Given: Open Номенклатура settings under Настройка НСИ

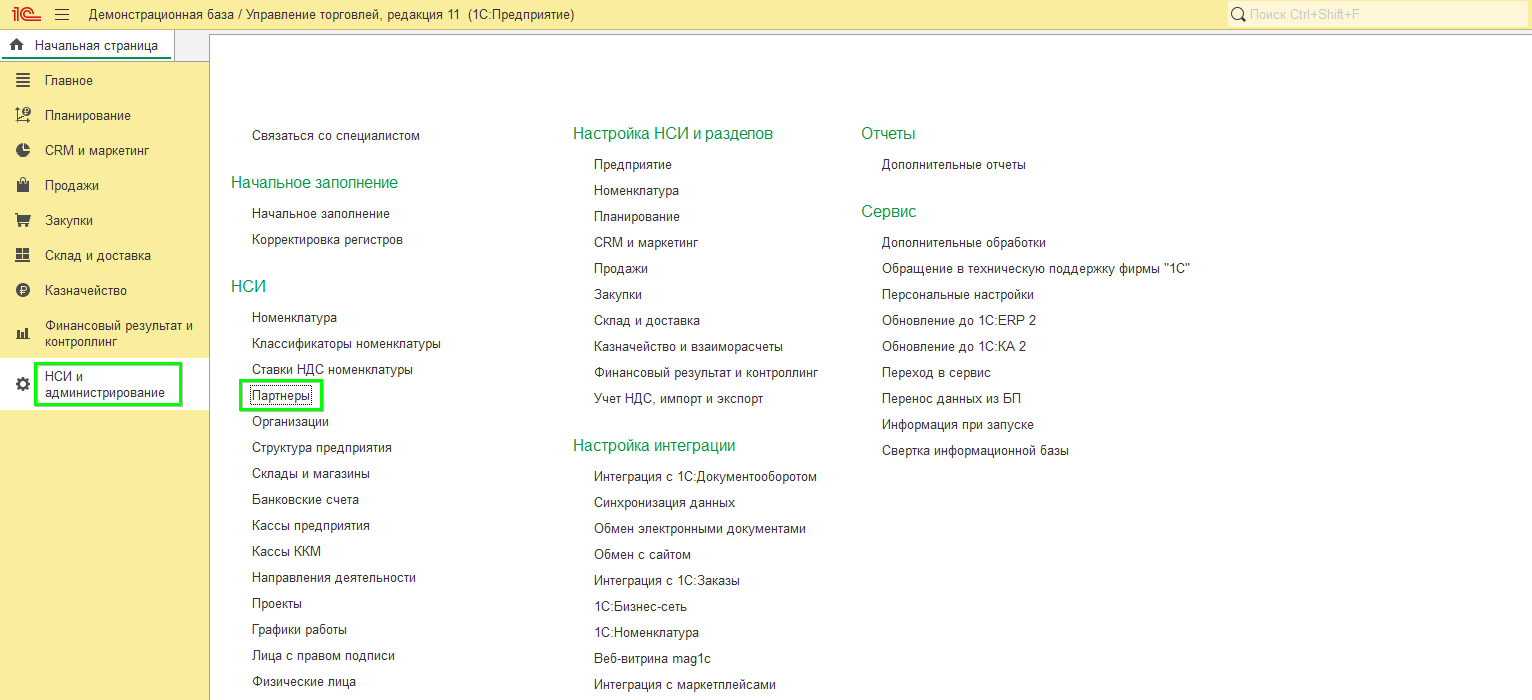Looking at the screenshot, I should click(x=636, y=190).
